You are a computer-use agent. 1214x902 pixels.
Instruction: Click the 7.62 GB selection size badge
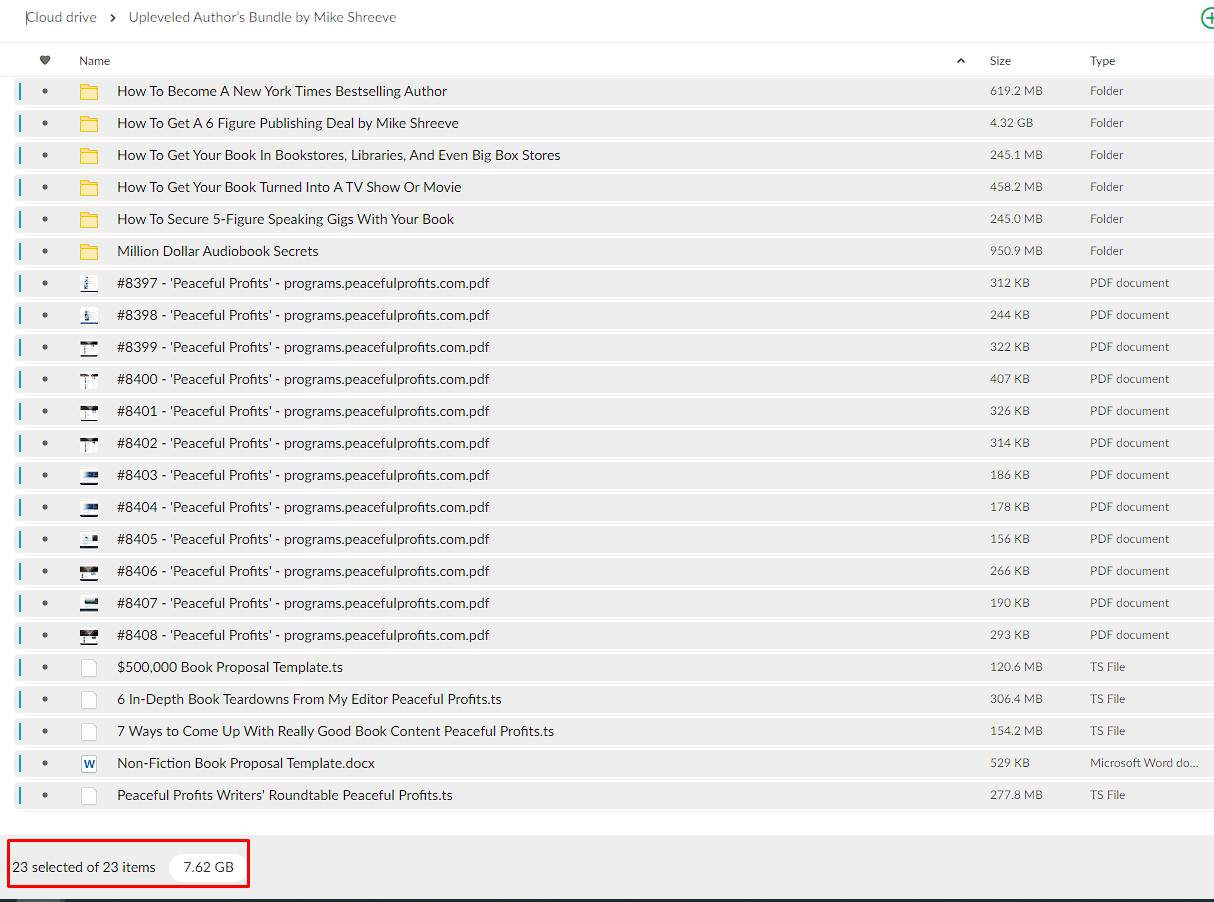(208, 867)
